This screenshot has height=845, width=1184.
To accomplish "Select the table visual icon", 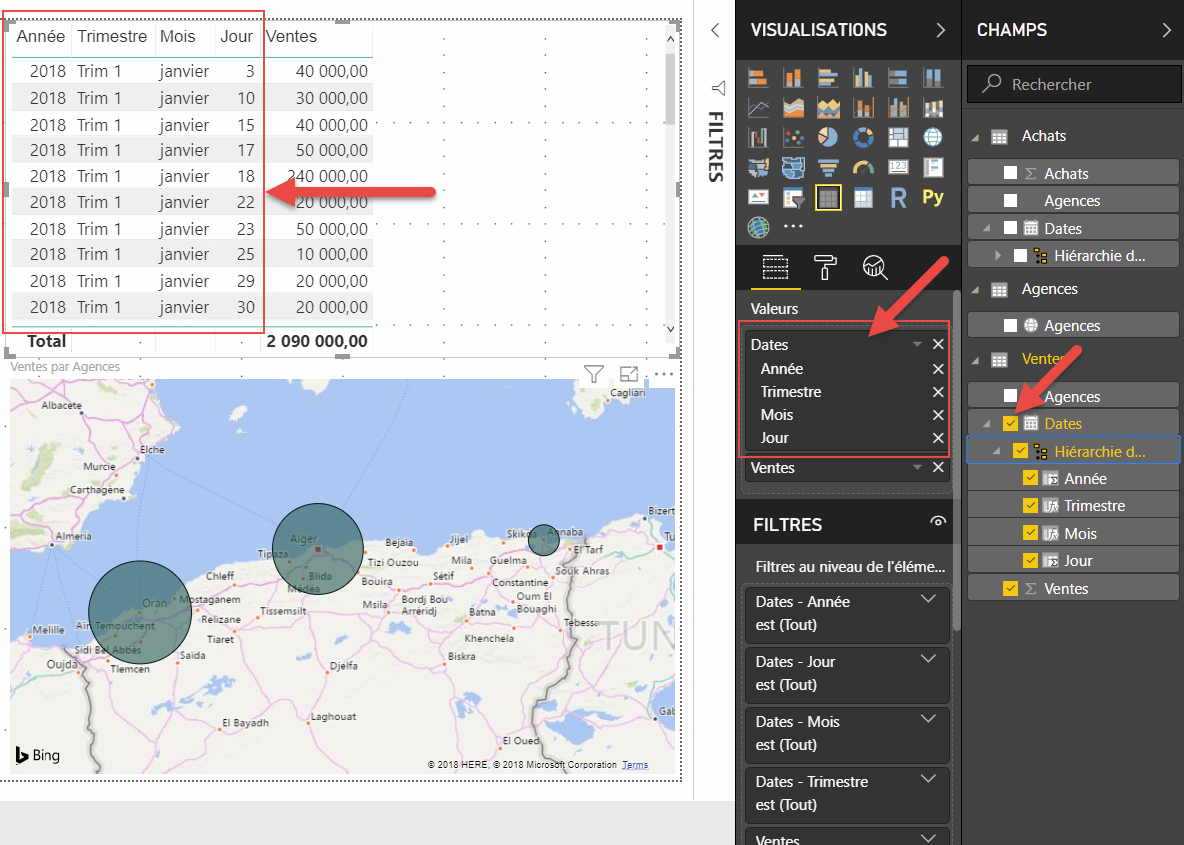I will click(828, 198).
